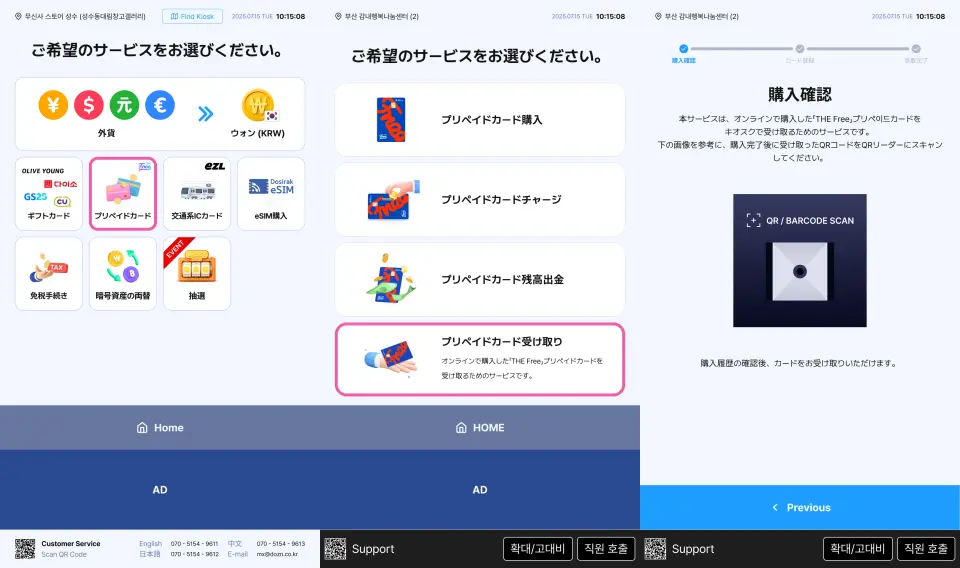
Task: Click the last progress step circle
Action: point(916,49)
